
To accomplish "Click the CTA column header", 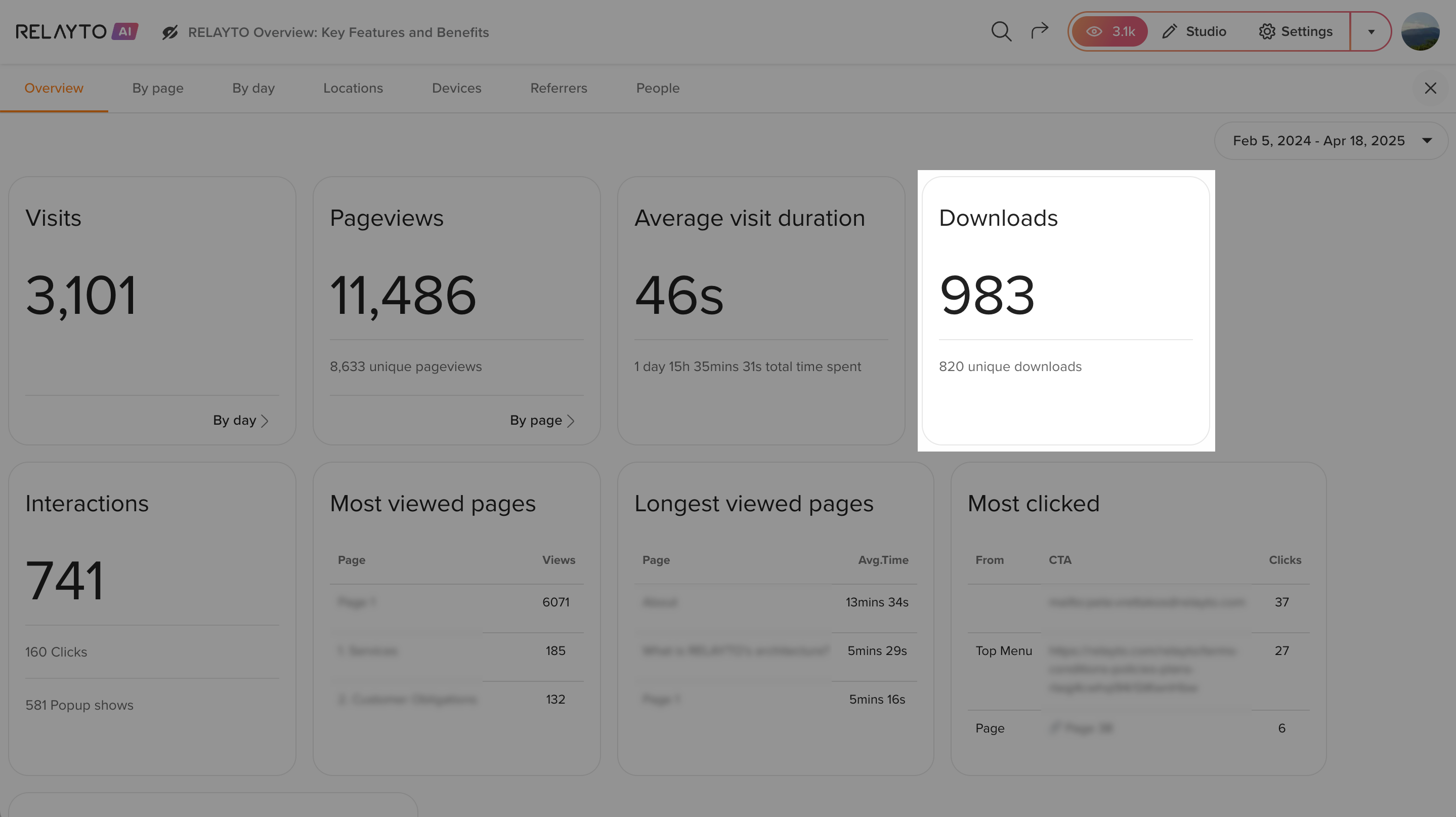I will [1060, 560].
